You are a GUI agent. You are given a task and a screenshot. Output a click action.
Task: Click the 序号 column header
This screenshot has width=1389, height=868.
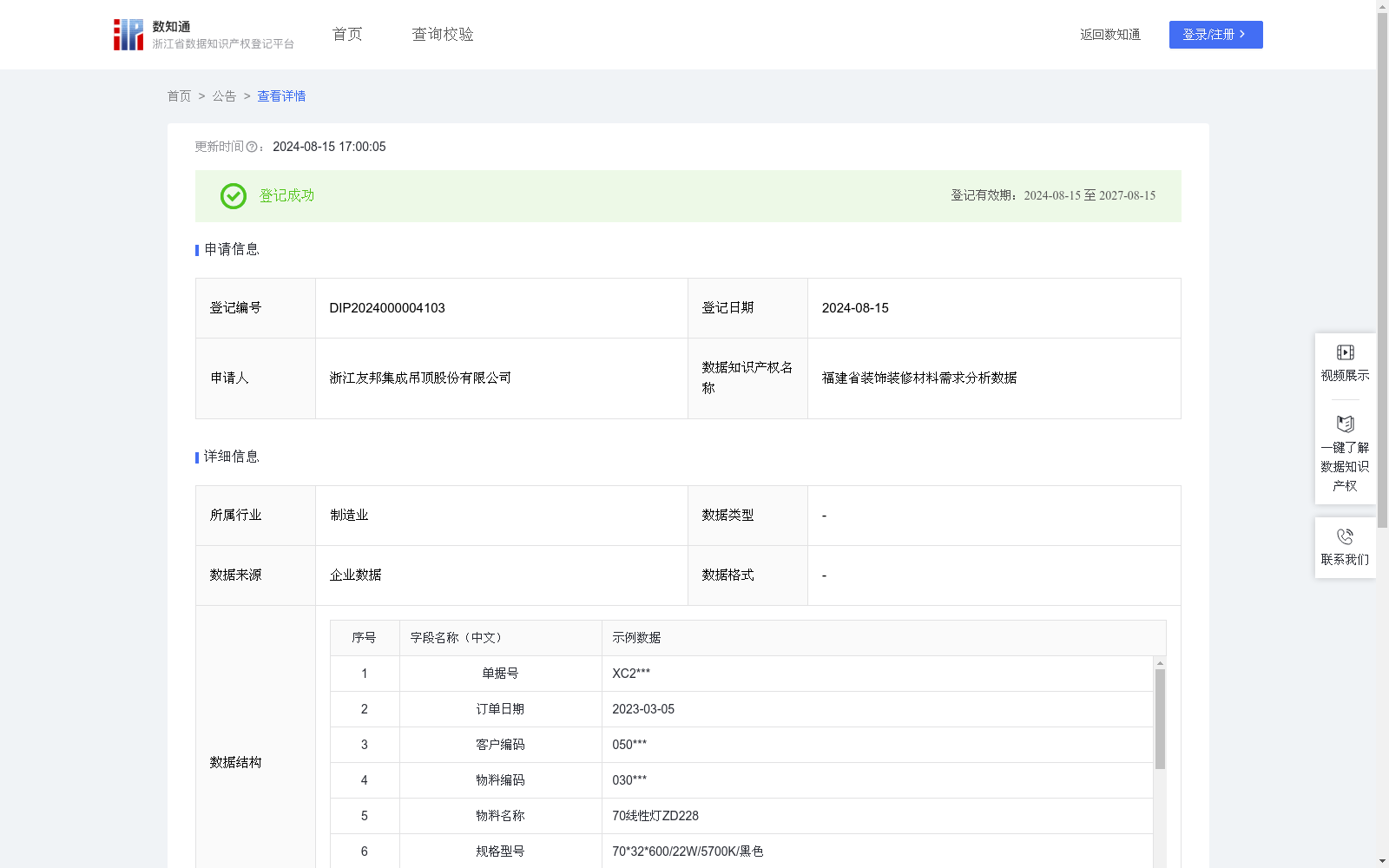pos(364,638)
